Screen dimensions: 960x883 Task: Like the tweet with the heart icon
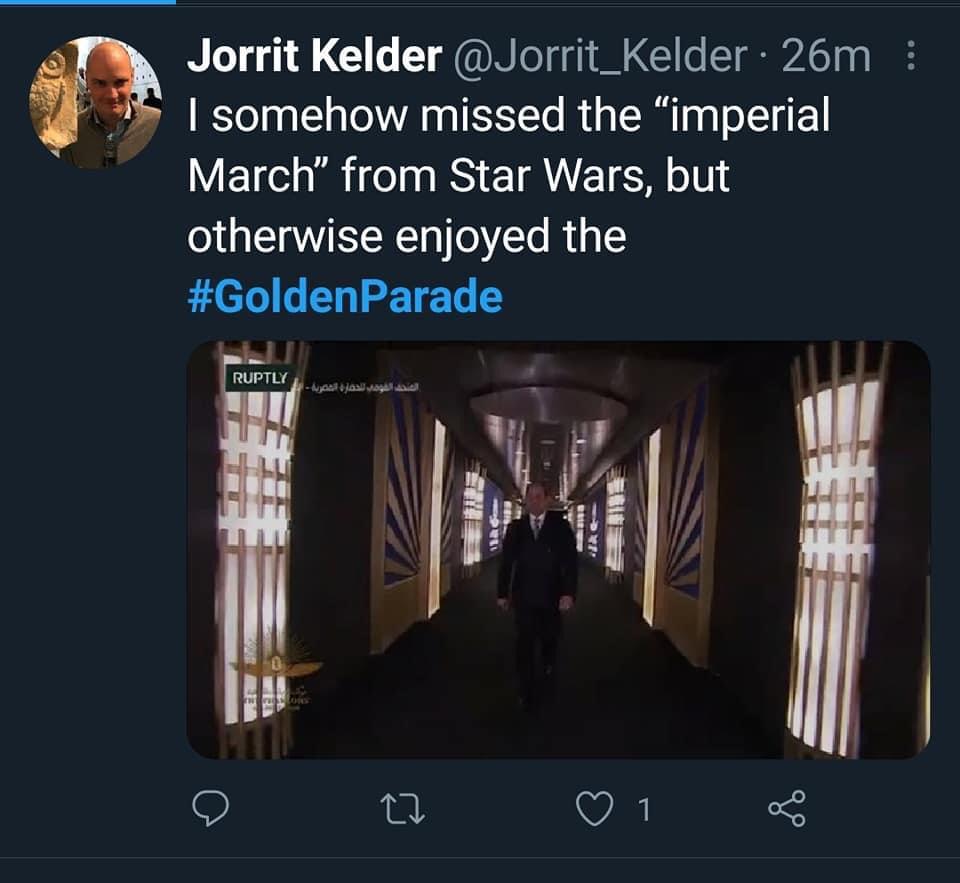tap(594, 809)
